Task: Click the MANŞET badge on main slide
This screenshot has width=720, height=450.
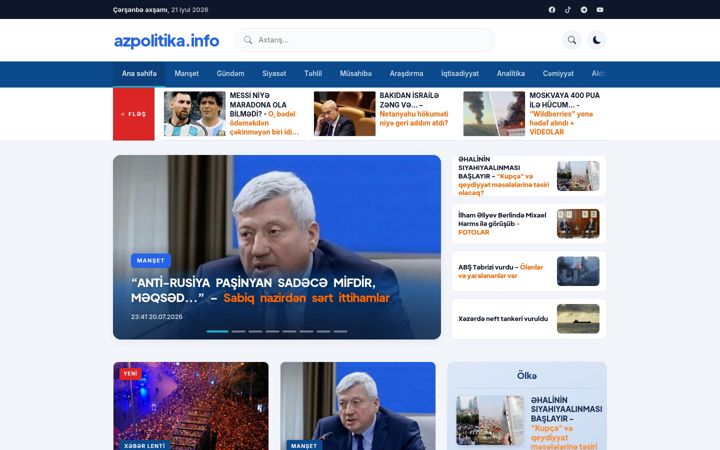Action: point(151,260)
